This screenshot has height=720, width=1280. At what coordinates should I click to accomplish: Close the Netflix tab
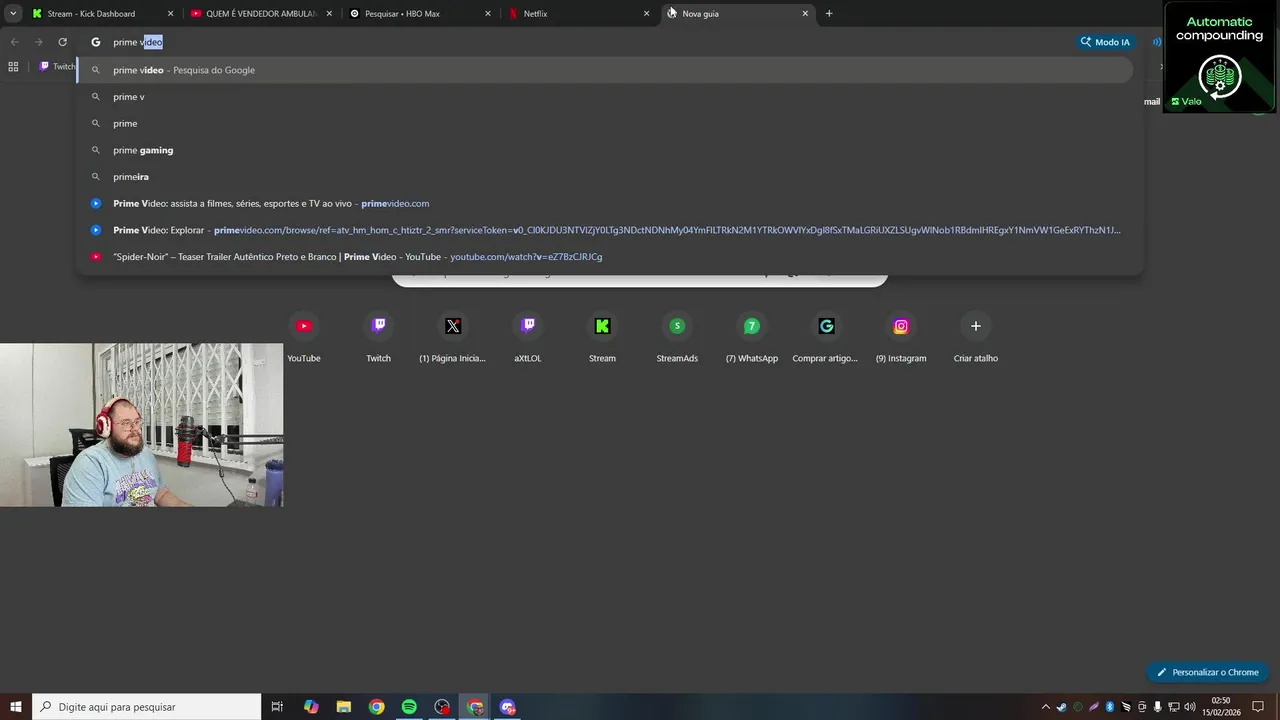coord(646,14)
